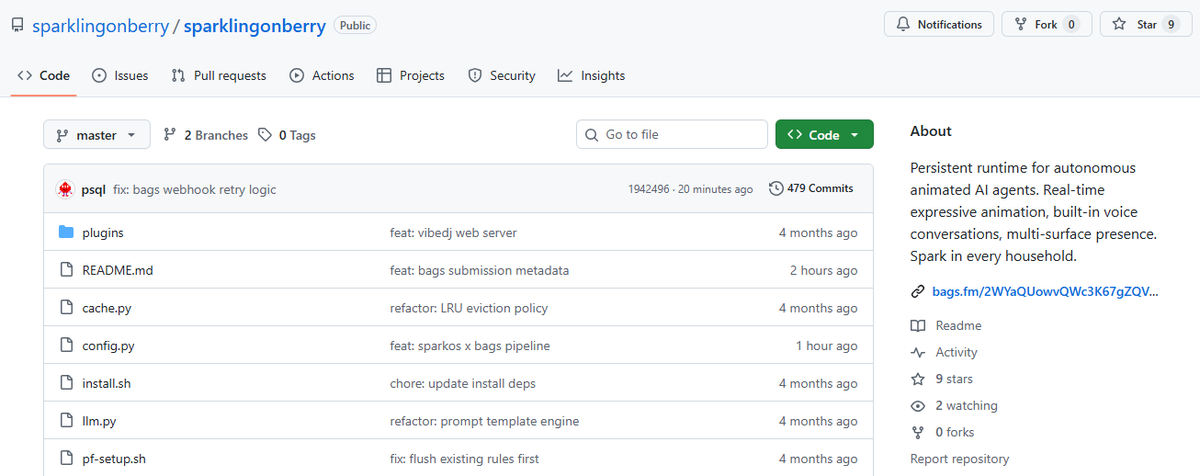The width and height of the screenshot is (1200, 476).
Task: Click the pulse icon beside Activity
Action: click(x=917, y=352)
